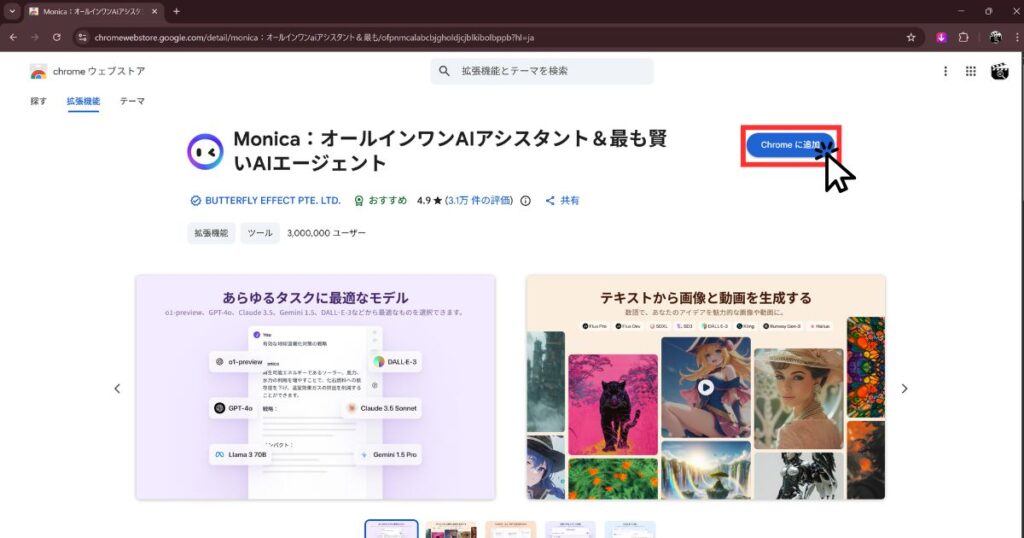Click the Monica extension logo icon
Viewport: 1024px width, 538px height.
click(205, 151)
